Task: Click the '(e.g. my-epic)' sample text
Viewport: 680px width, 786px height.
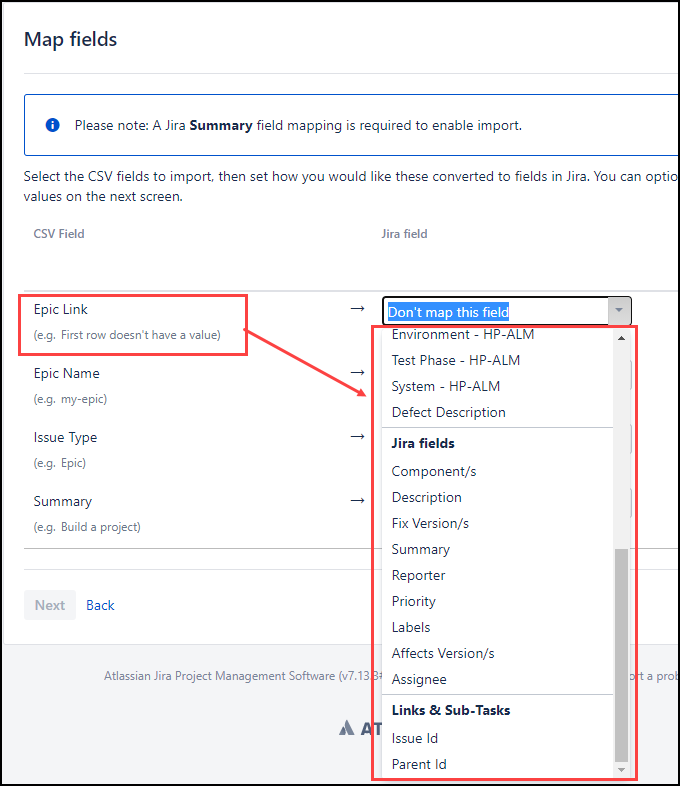Action: (x=70, y=400)
